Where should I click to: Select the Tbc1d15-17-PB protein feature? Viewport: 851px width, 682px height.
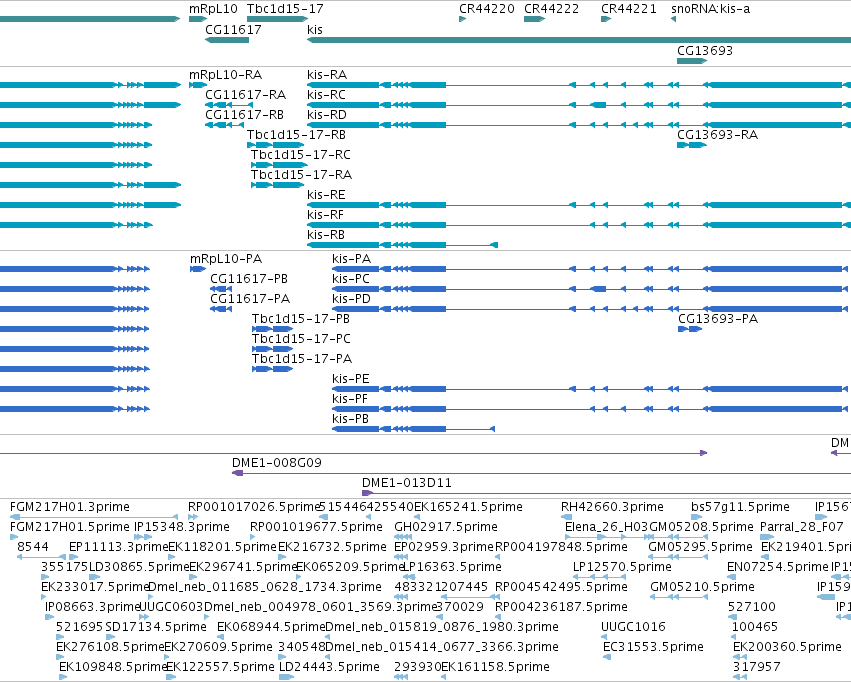pos(272,329)
